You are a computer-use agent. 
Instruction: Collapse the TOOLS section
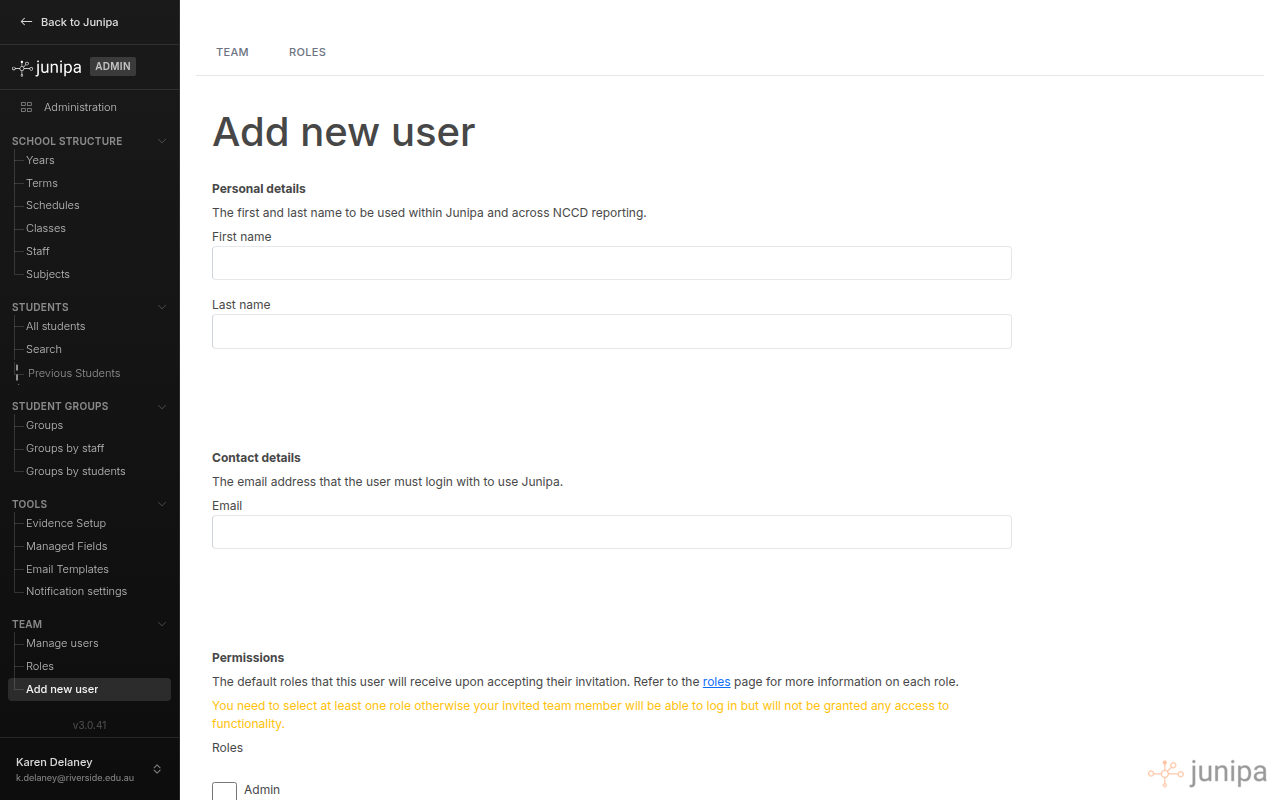pos(161,503)
